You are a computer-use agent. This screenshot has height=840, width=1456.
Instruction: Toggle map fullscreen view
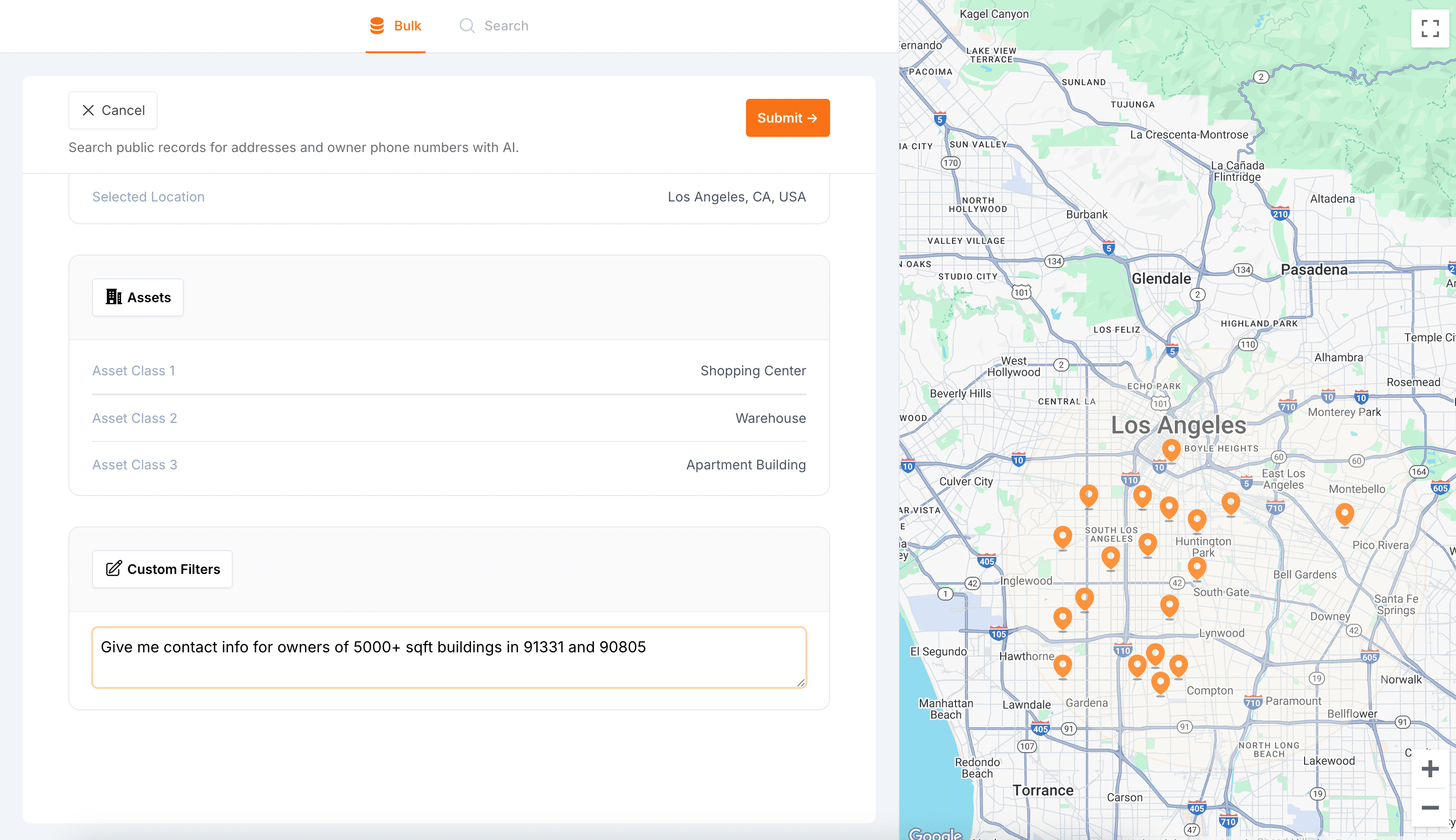pyautogui.click(x=1429, y=29)
